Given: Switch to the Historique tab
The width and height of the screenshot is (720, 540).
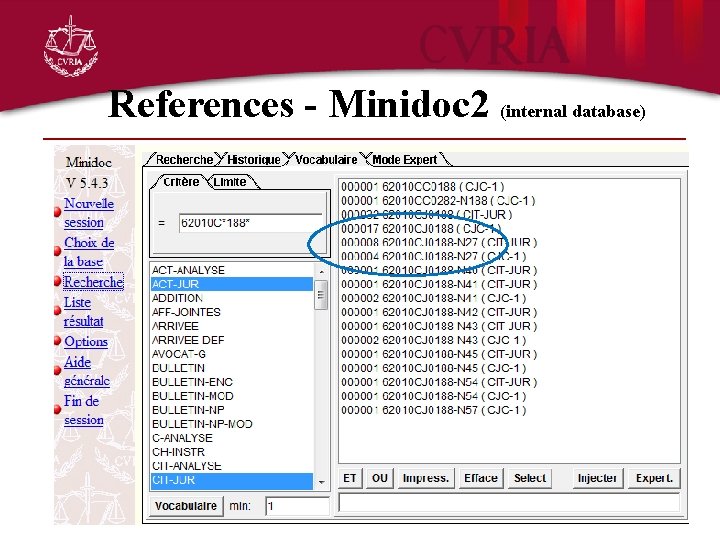Looking at the screenshot, I should 253,159.
